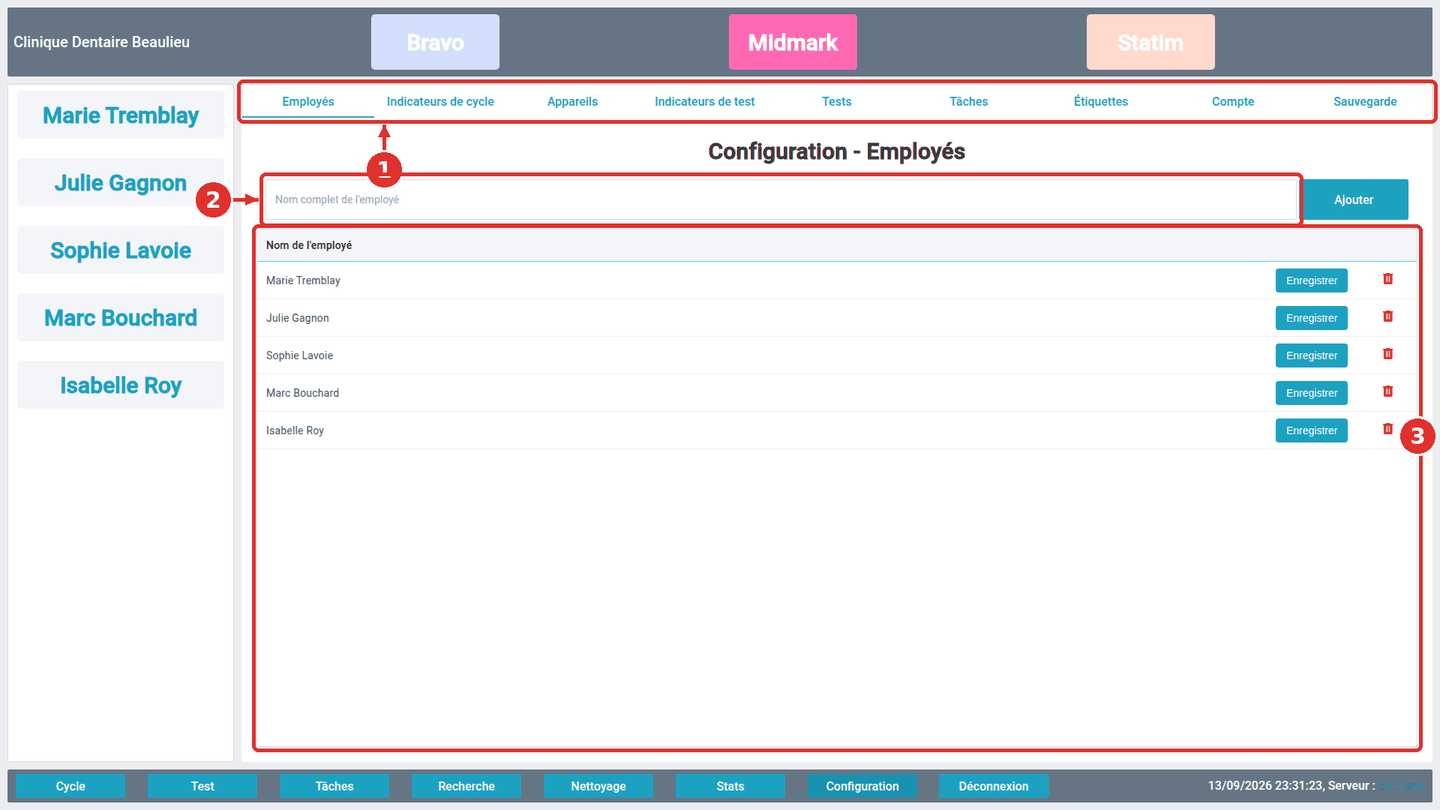1440x810 pixels.
Task: Click the Ajouter button
Action: [x=1354, y=200]
